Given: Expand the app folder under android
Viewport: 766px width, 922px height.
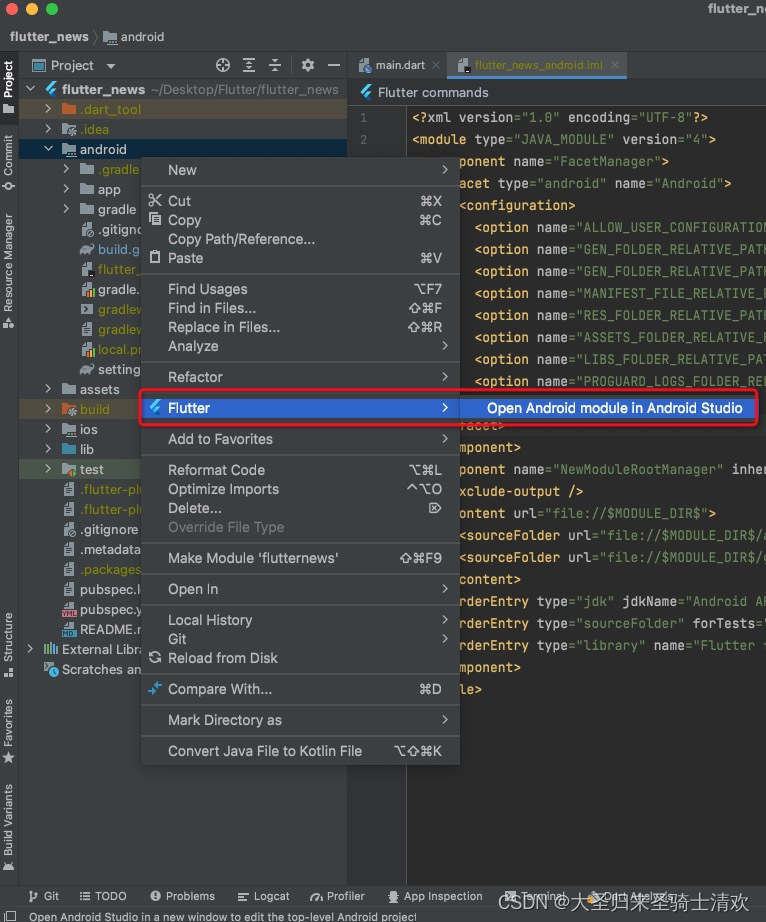Looking at the screenshot, I should (66, 189).
